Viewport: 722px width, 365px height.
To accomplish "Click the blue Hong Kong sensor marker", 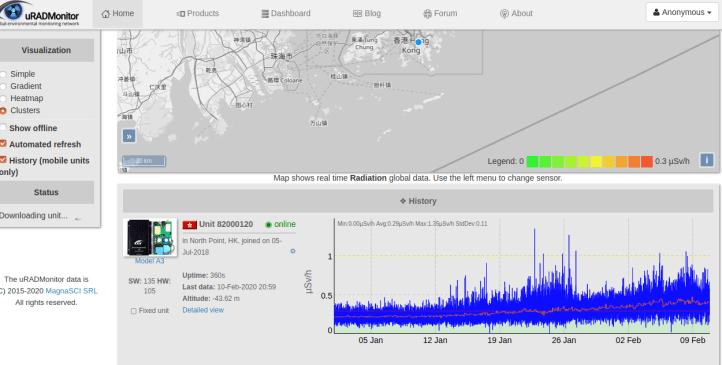I will pyautogui.click(x=418, y=42).
